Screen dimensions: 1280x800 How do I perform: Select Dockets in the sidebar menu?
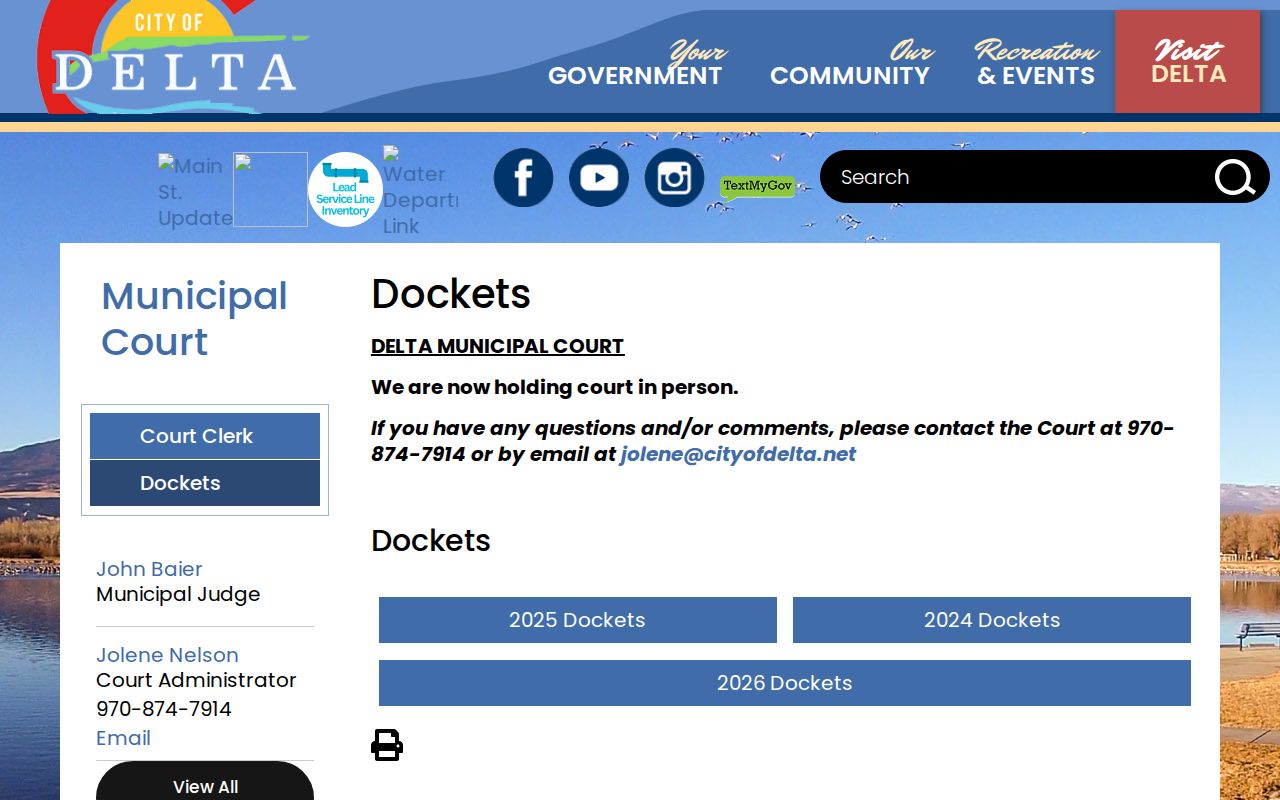pyautogui.click(x=205, y=483)
